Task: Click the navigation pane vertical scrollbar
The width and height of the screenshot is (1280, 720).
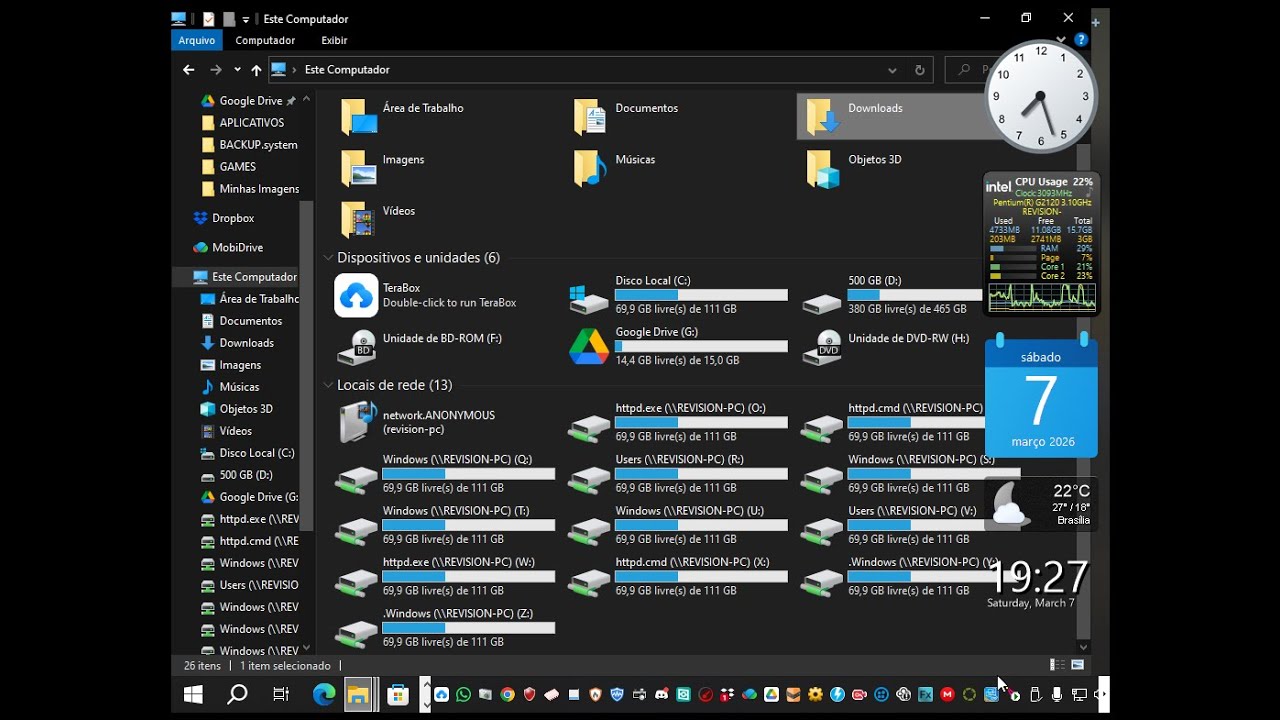Action: point(306,366)
